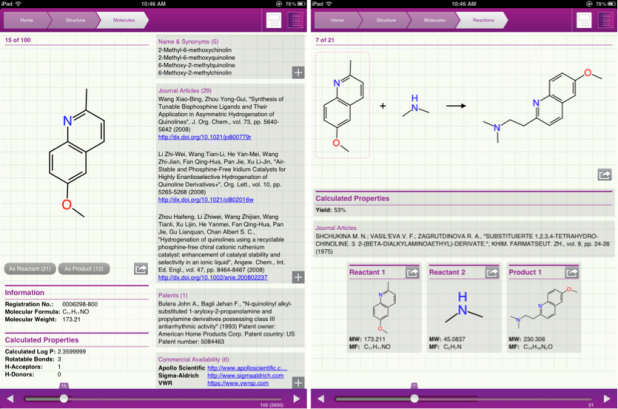
Task: Tap the '15 of 100' counter
Action: (17, 40)
